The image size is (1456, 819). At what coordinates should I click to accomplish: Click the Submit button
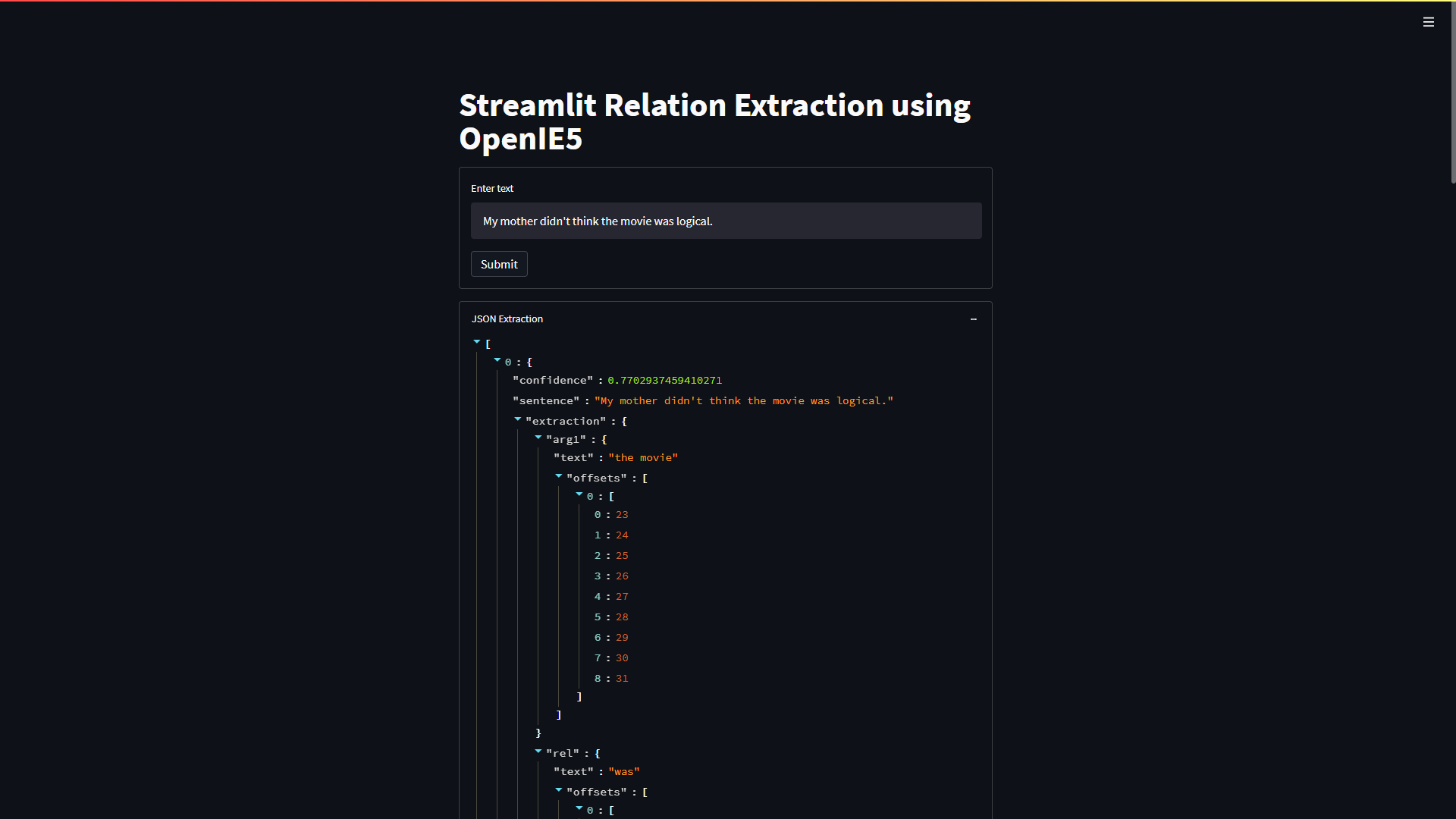[498, 264]
